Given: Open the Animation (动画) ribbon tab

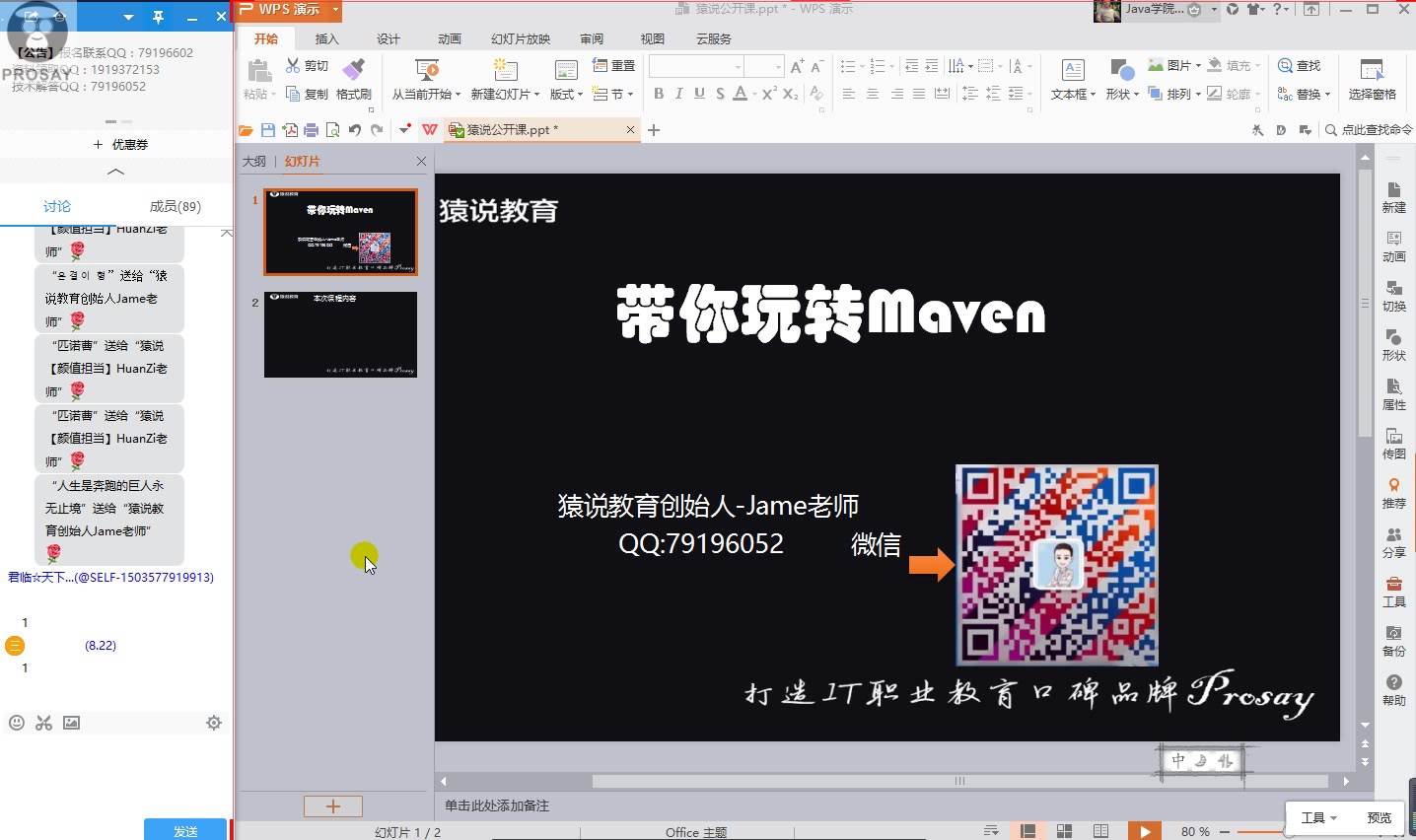Looking at the screenshot, I should point(450,39).
